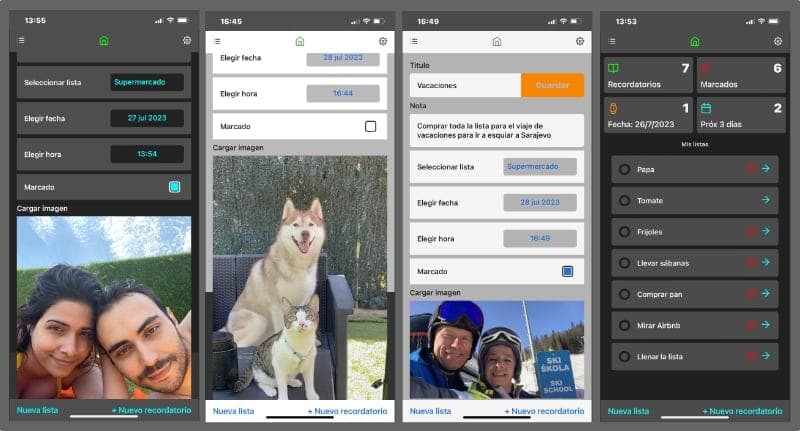The image size is (800, 431).
Task: Mark Frijoles as done via its circle
Action: 625,232
